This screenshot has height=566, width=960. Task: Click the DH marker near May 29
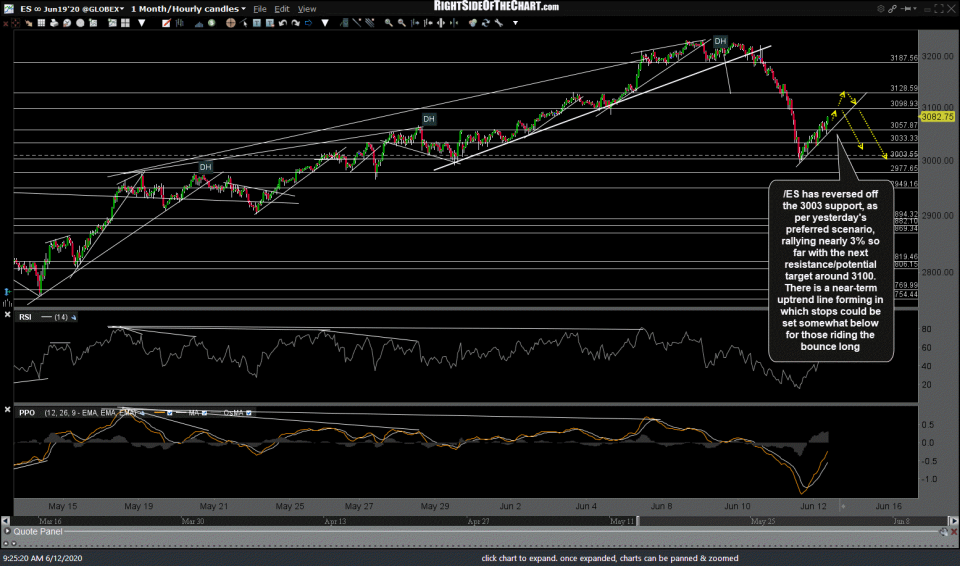tap(429, 119)
